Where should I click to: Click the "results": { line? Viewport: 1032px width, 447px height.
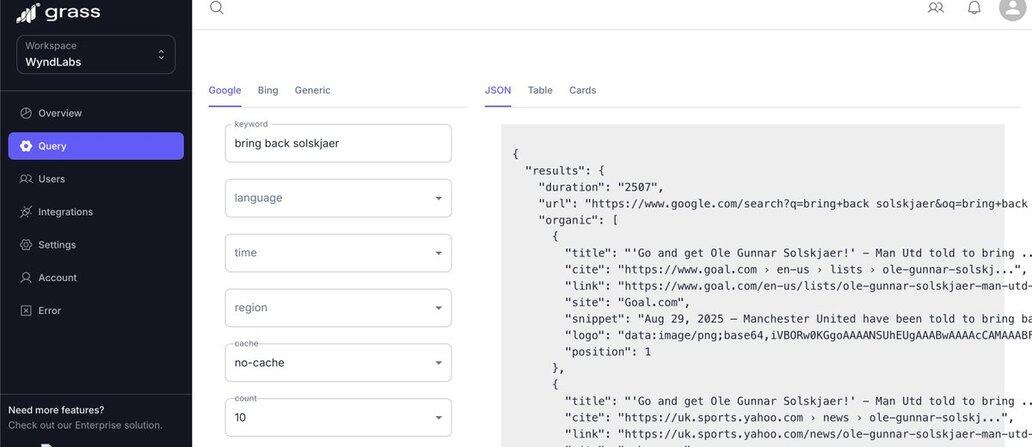[565, 171]
